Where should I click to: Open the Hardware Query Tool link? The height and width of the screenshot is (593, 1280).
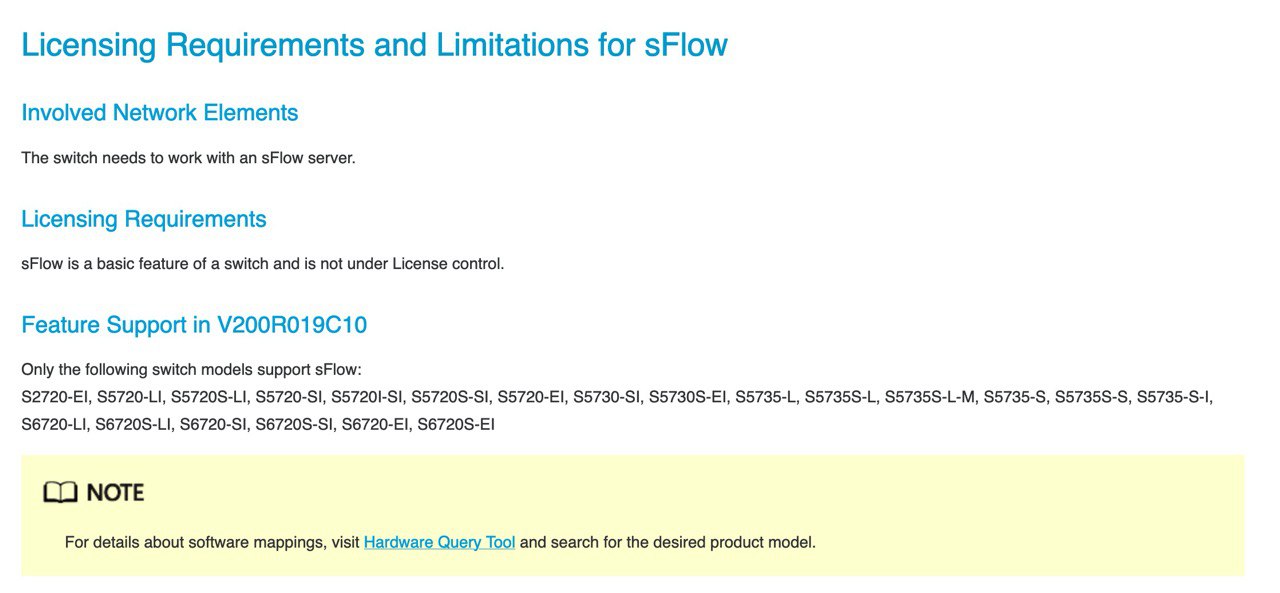click(439, 543)
